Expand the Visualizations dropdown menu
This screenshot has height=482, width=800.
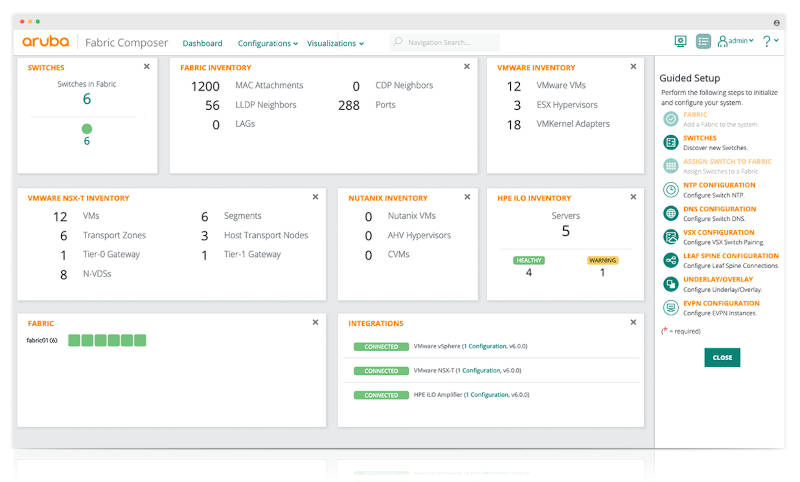tap(335, 43)
